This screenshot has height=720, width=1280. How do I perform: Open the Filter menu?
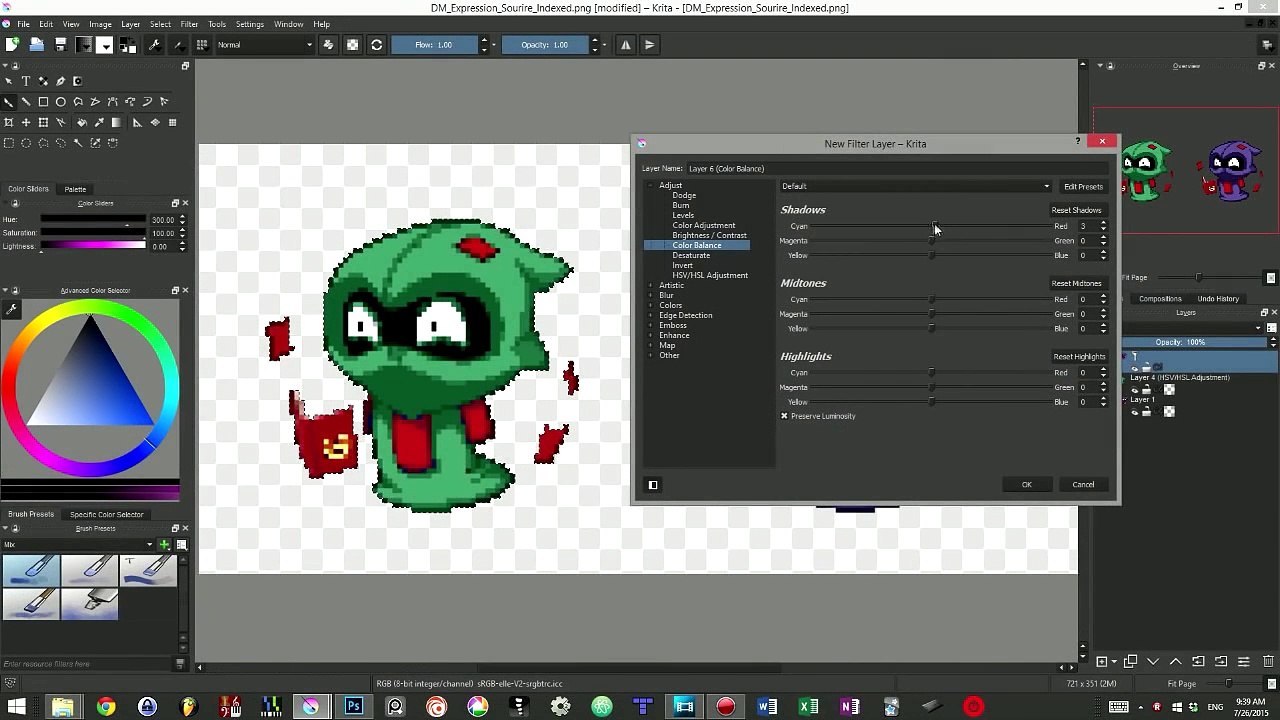[189, 24]
